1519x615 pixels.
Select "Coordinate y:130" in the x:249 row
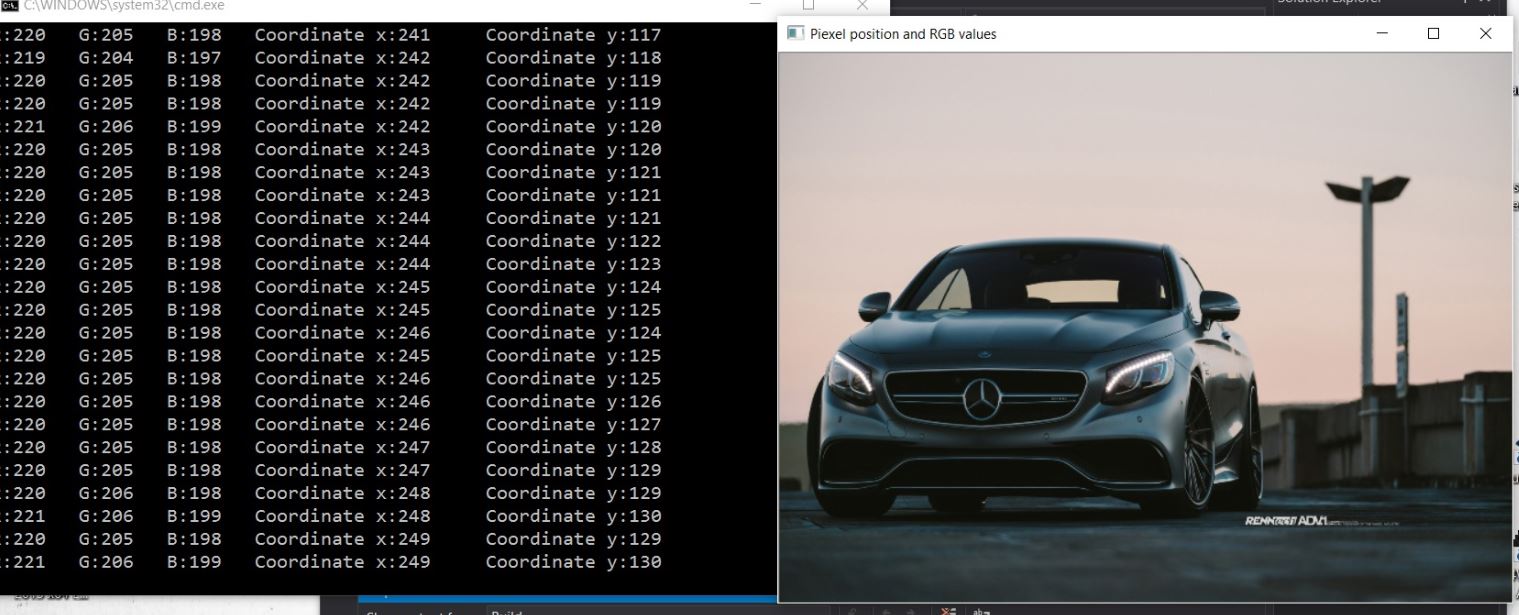[574, 562]
